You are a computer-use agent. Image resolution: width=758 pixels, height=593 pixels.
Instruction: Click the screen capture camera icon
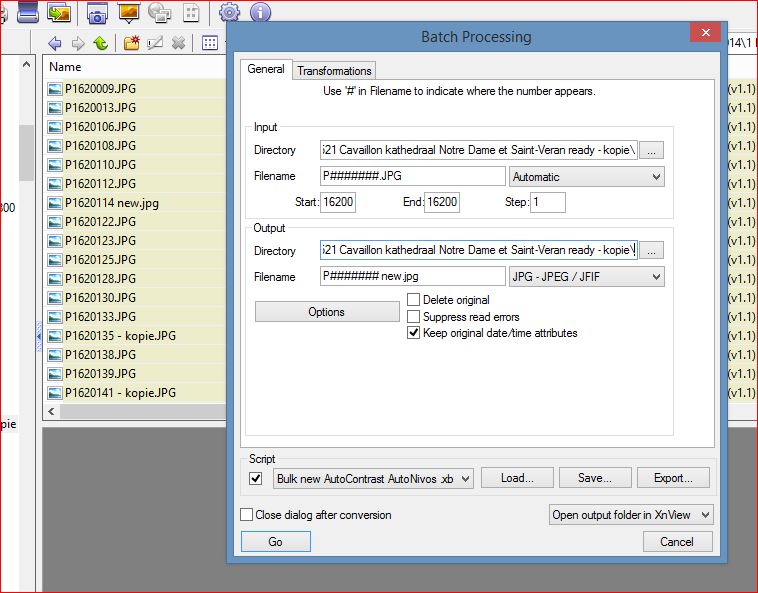pos(97,13)
